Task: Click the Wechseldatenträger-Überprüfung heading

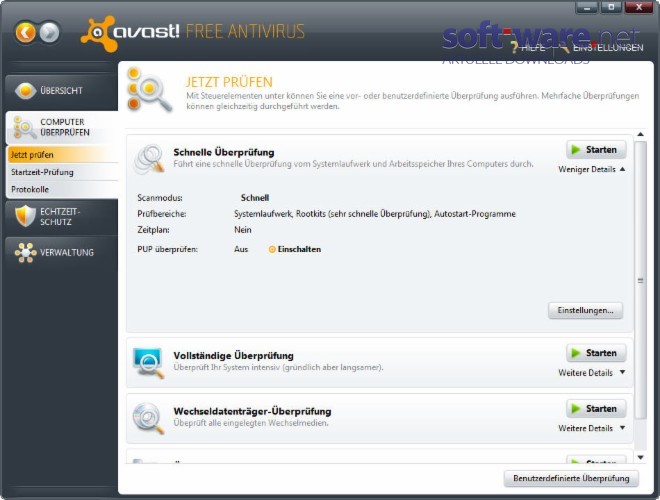Action: [252, 411]
